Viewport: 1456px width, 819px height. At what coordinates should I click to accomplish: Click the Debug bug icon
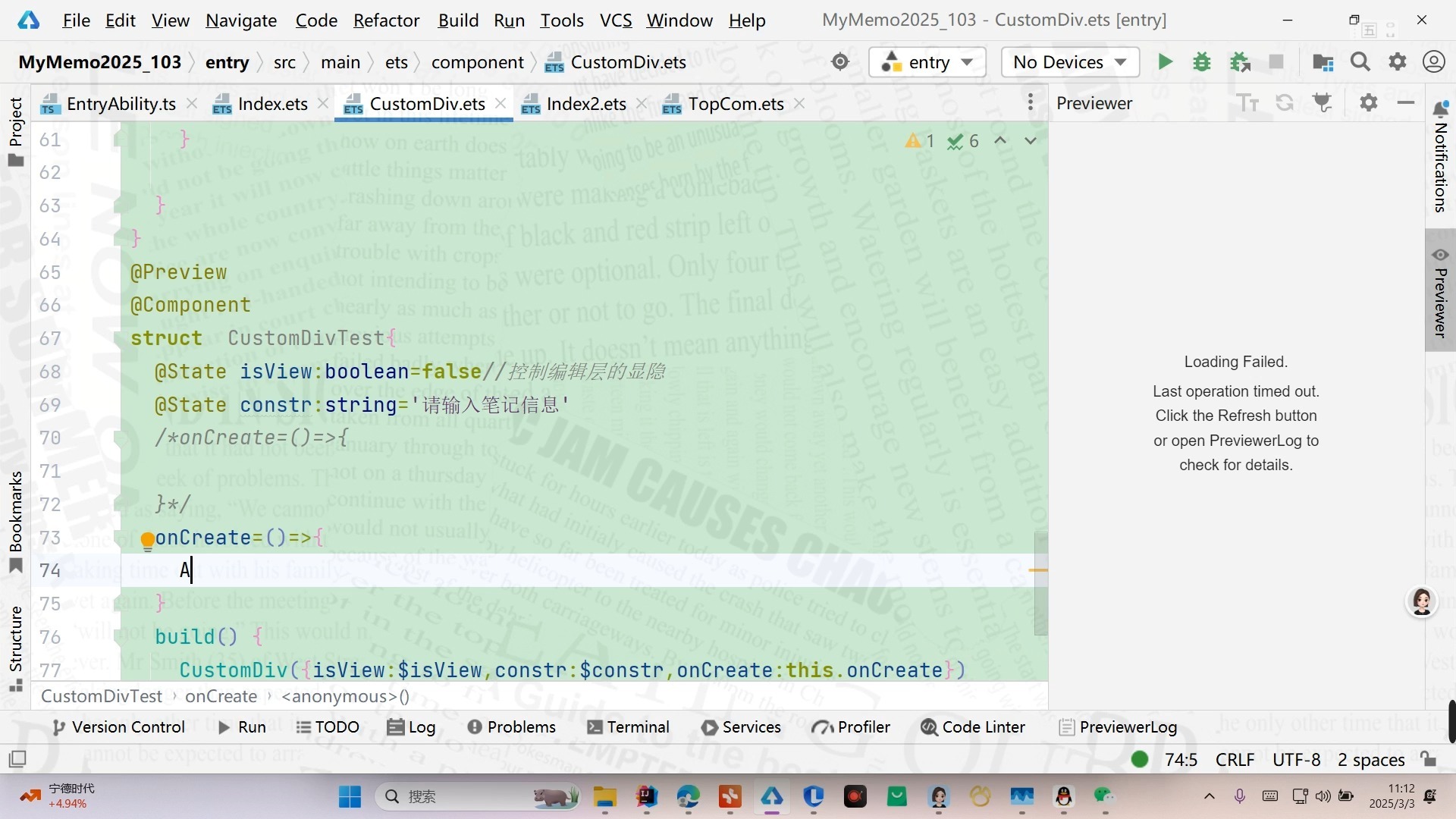(x=1202, y=62)
